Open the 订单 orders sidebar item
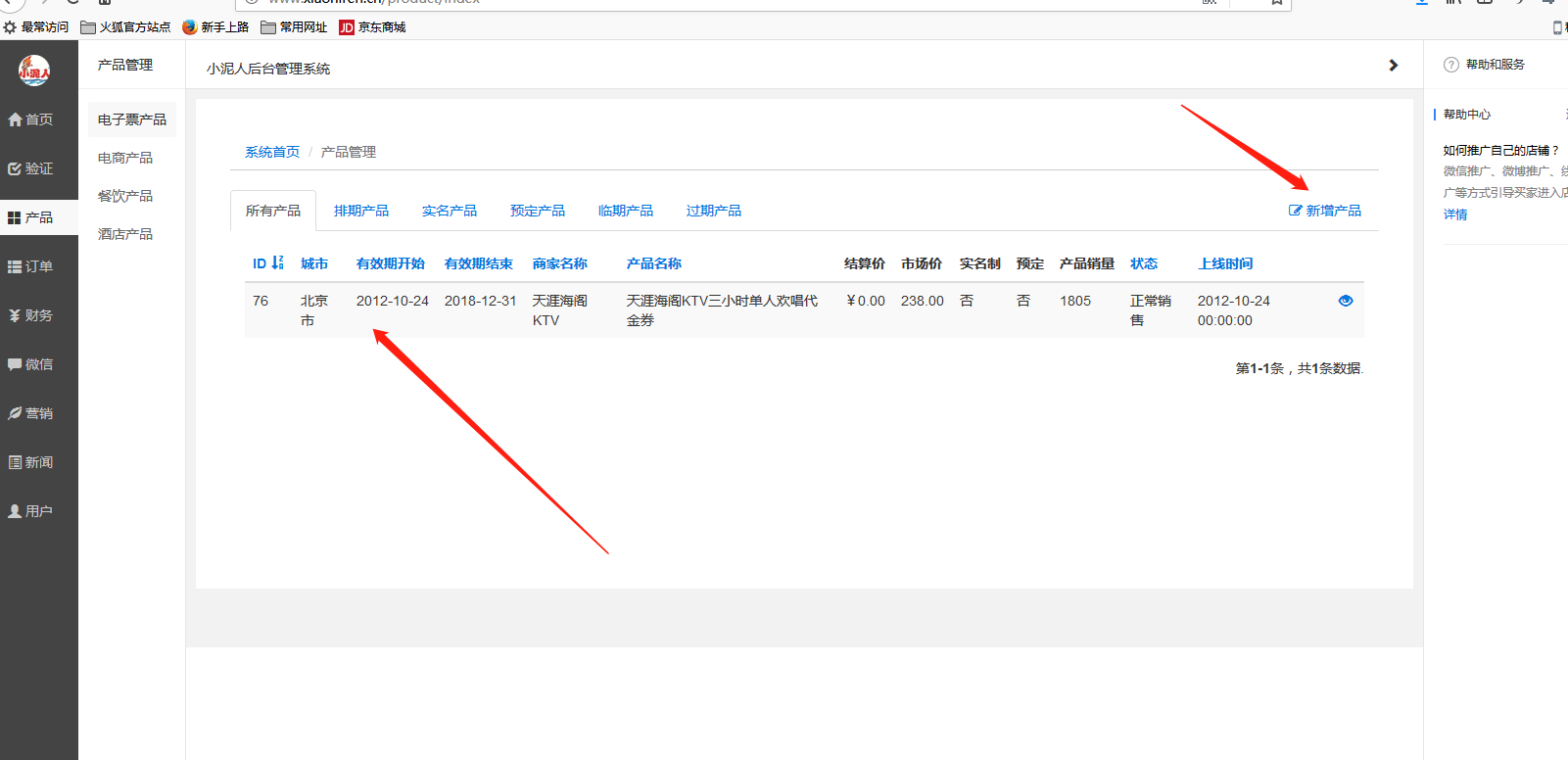Screen dimensions: 1568x760 click(31, 266)
